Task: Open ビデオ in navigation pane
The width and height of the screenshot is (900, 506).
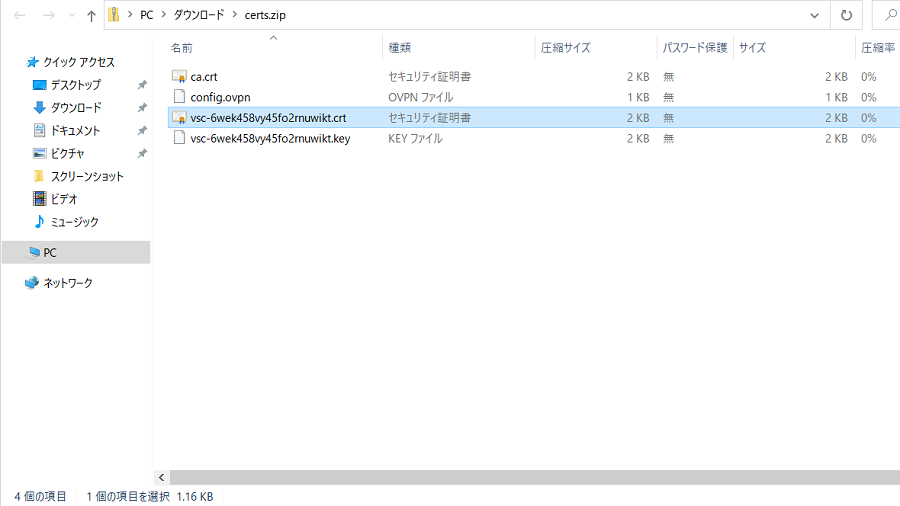Action: click(64, 200)
